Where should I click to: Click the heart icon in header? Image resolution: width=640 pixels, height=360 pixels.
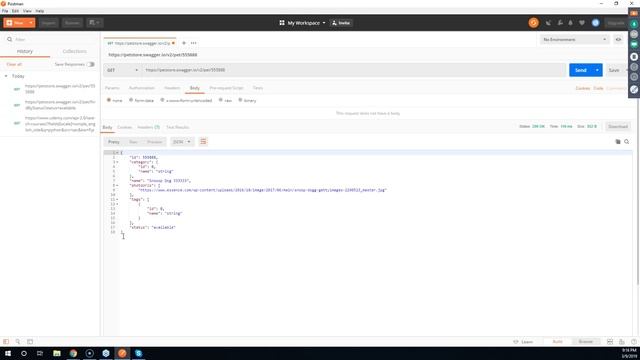pos(582,23)
